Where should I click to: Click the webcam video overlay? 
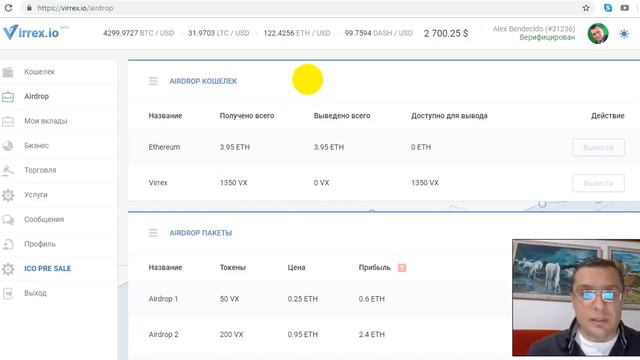tap(576, 298)
